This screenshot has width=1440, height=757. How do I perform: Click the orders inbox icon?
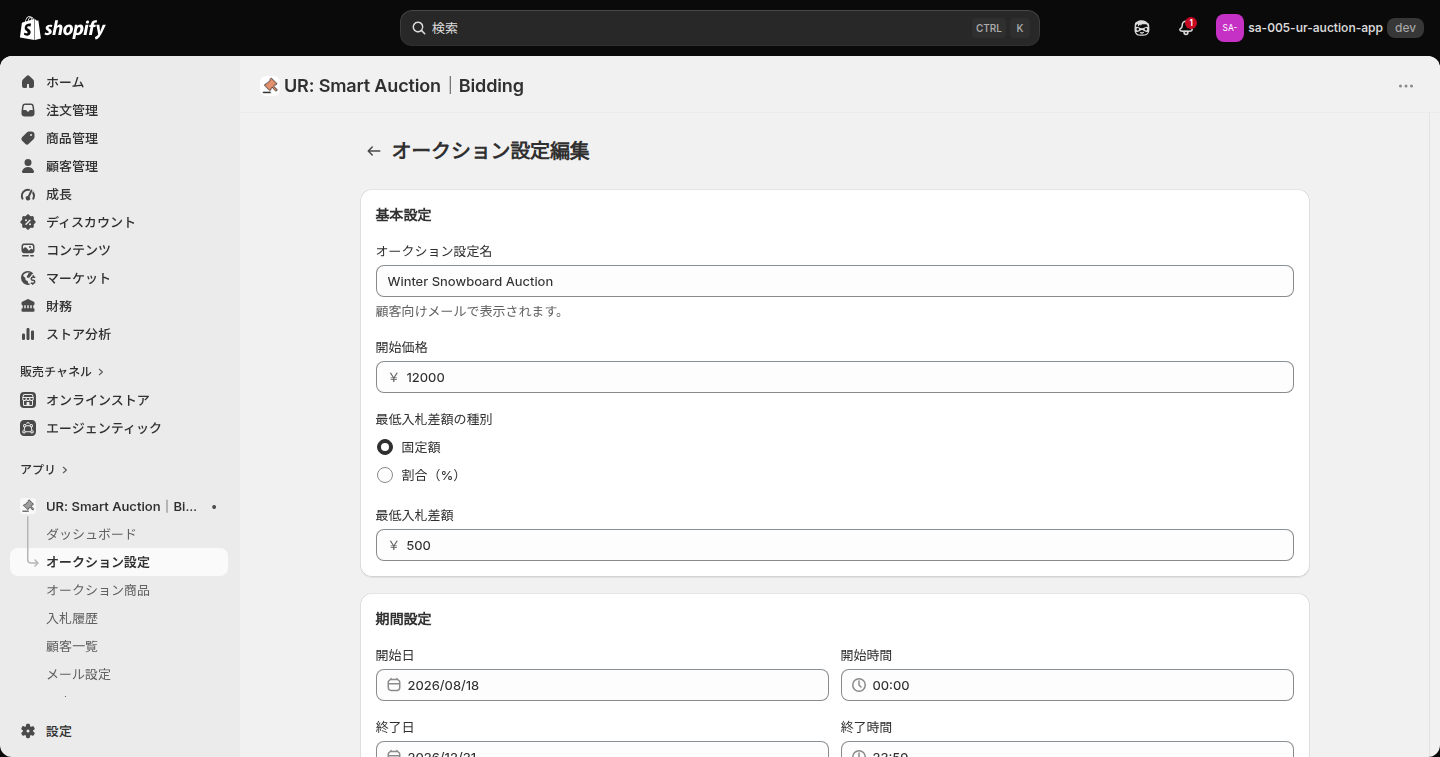[x=28, y=110]
